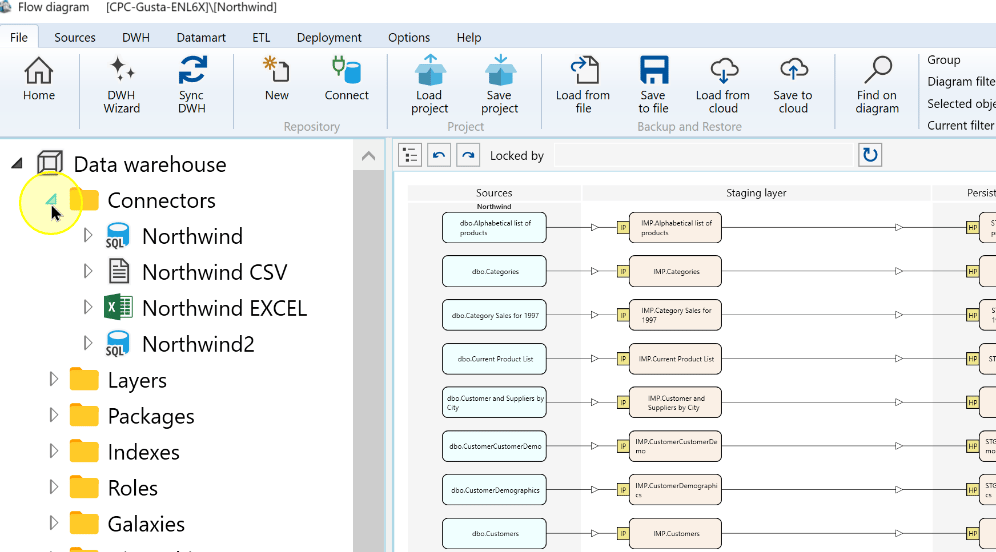This screenshot has width=996, height=552.
Task: Select IMP.Customer and Suppliers by City node
Action: [675, 403]
